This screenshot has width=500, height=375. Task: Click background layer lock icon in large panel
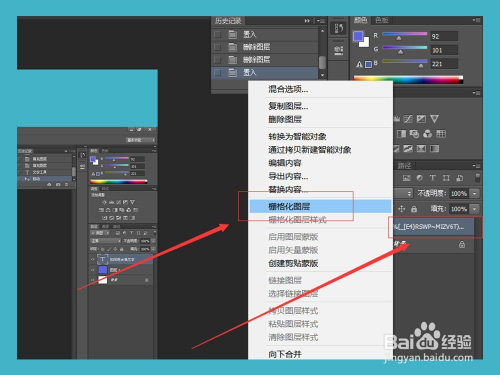[462, 244]
